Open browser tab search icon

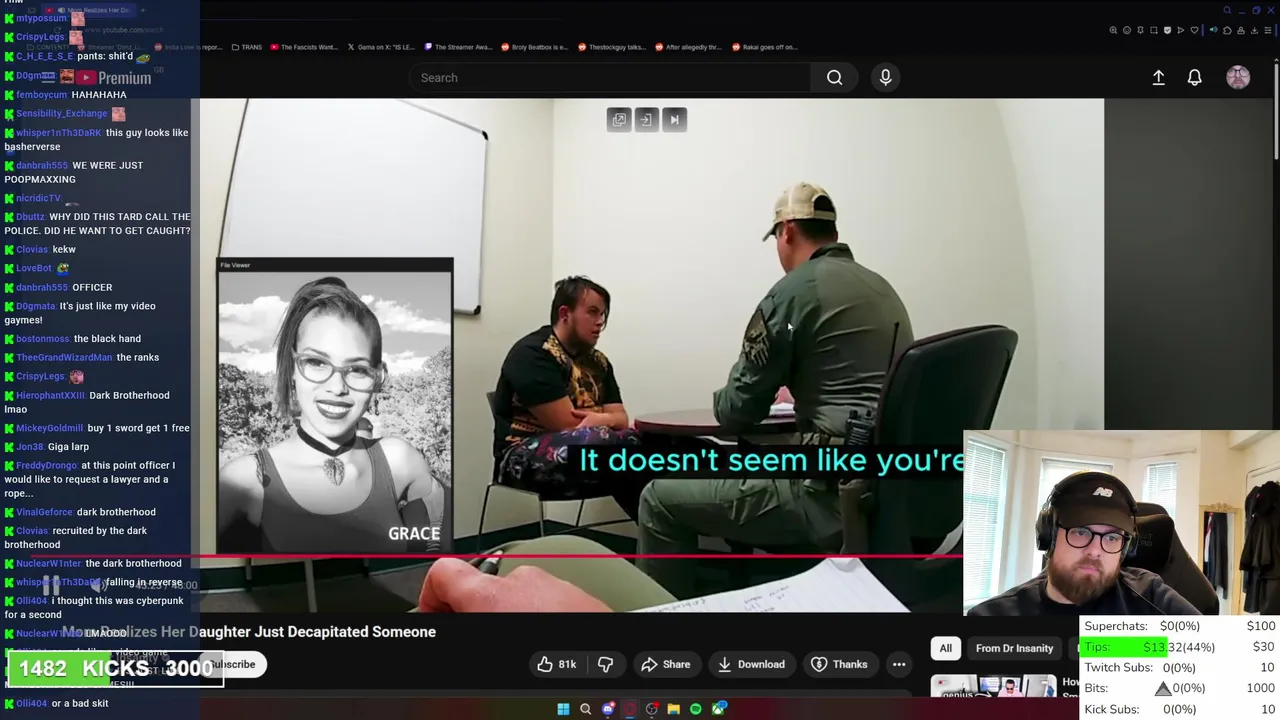point(1227,10)
